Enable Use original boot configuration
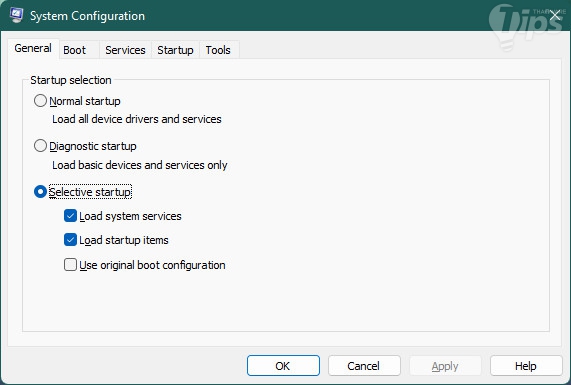 70,264
